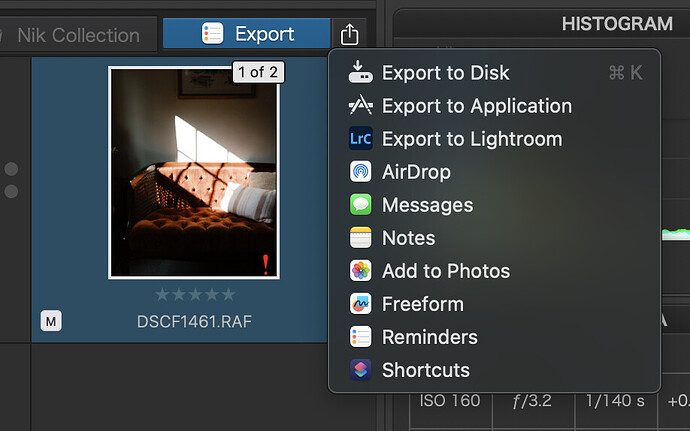Click the Freeform app icon
This screenshot has height=431, width=690.
(360, 304)
